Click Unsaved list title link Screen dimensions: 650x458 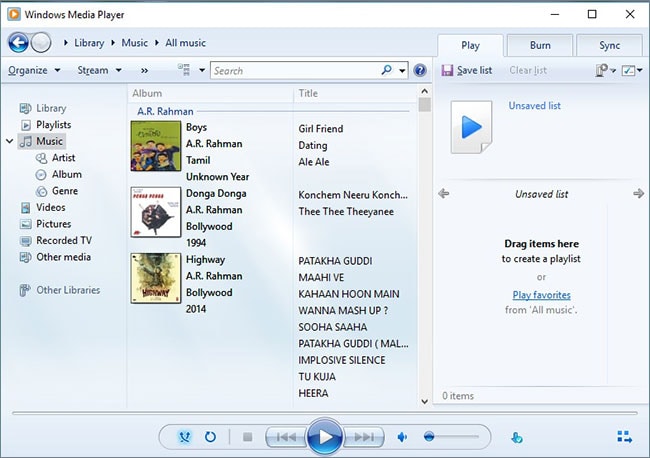pos(534,106)
